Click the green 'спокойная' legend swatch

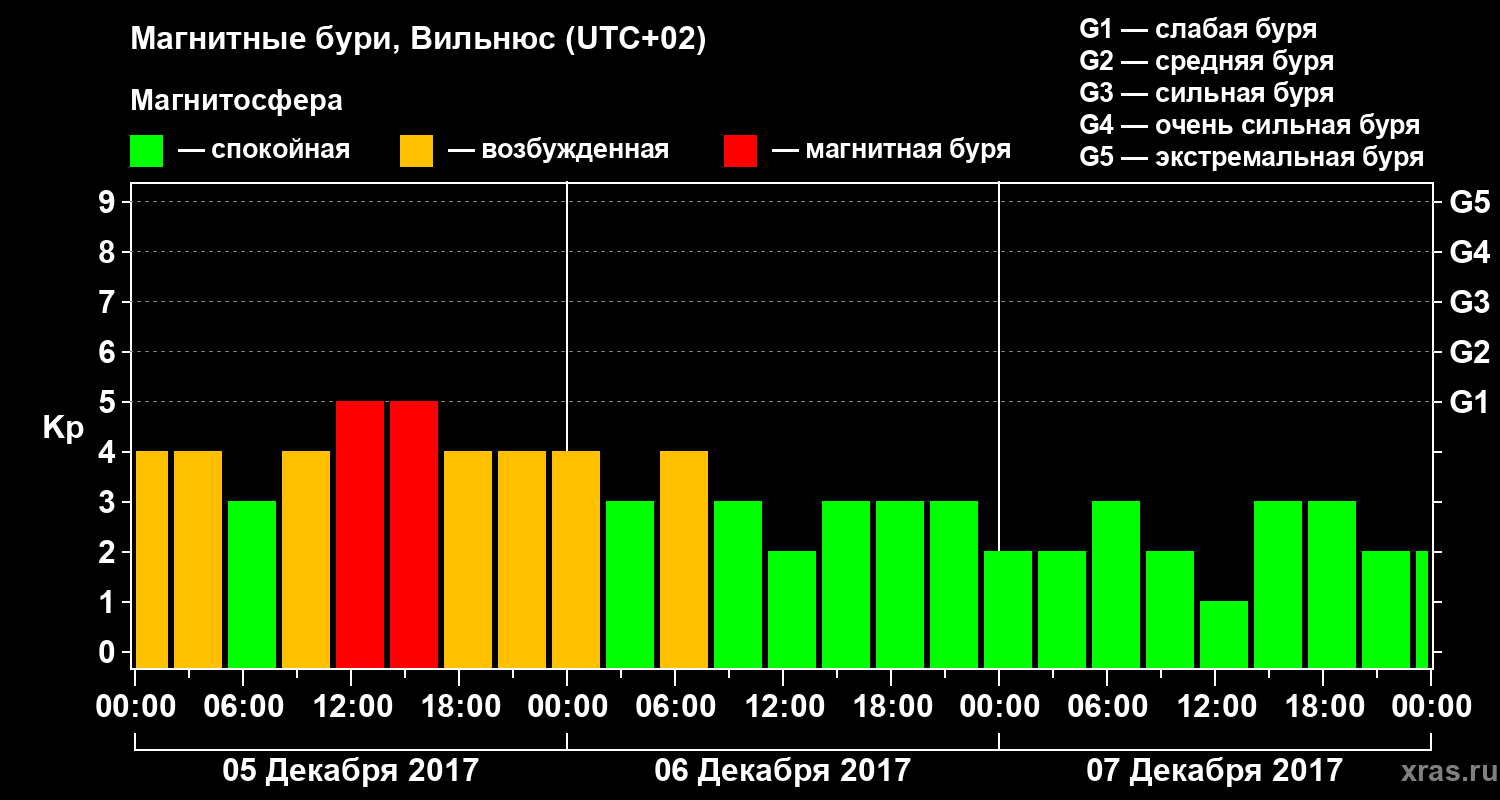pos(146,151)
